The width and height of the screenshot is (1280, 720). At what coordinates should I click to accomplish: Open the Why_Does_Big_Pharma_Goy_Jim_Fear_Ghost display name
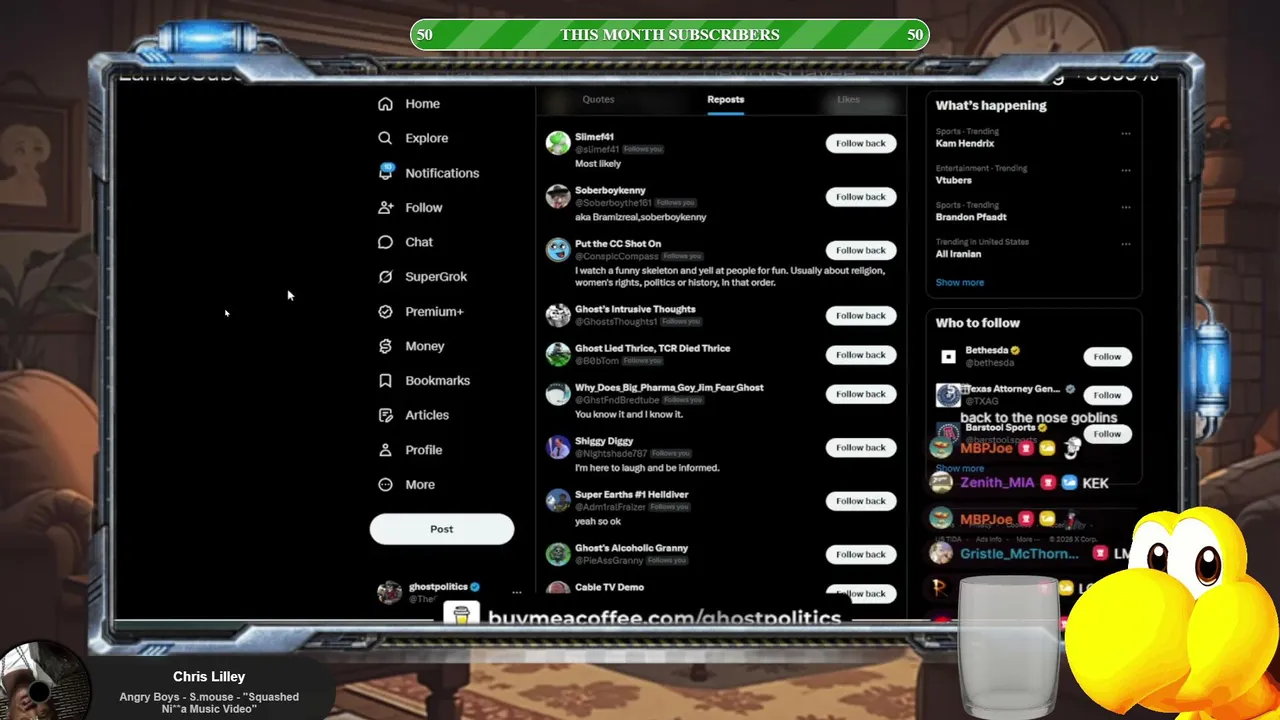coord(669,388)
